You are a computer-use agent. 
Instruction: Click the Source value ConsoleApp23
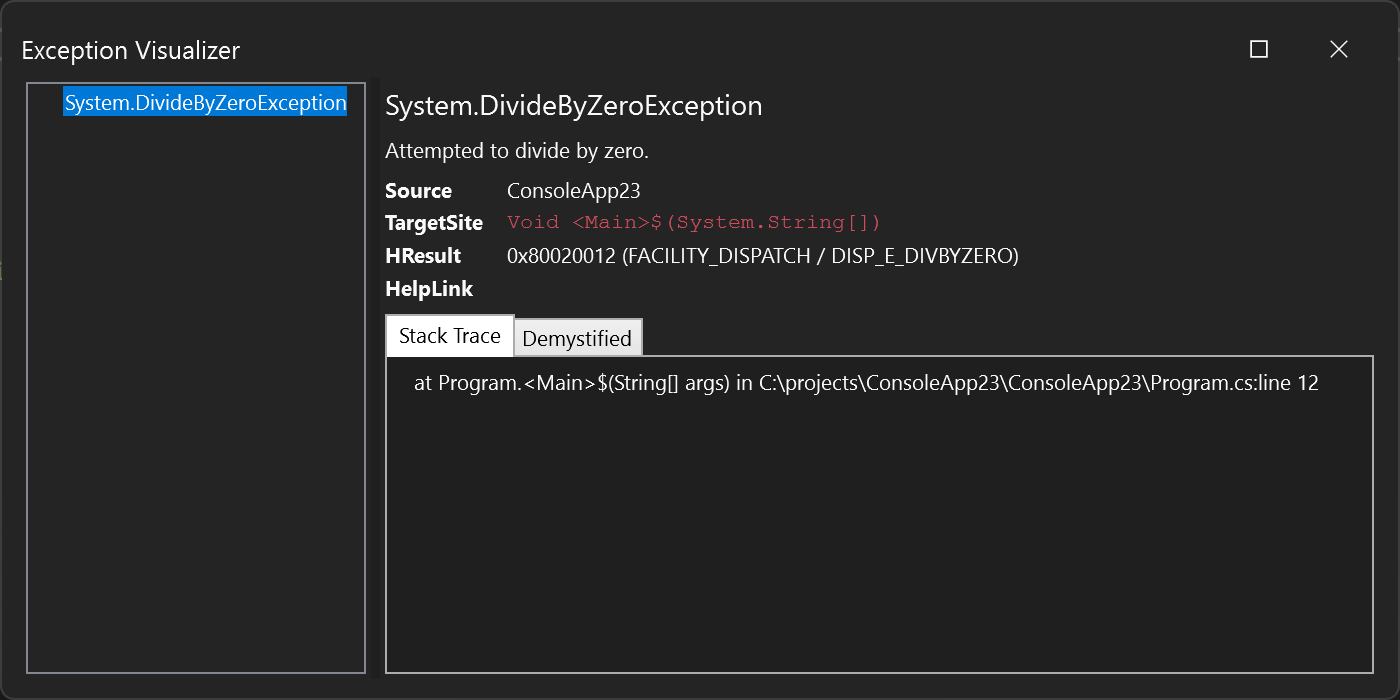click(x=573, y=190)
